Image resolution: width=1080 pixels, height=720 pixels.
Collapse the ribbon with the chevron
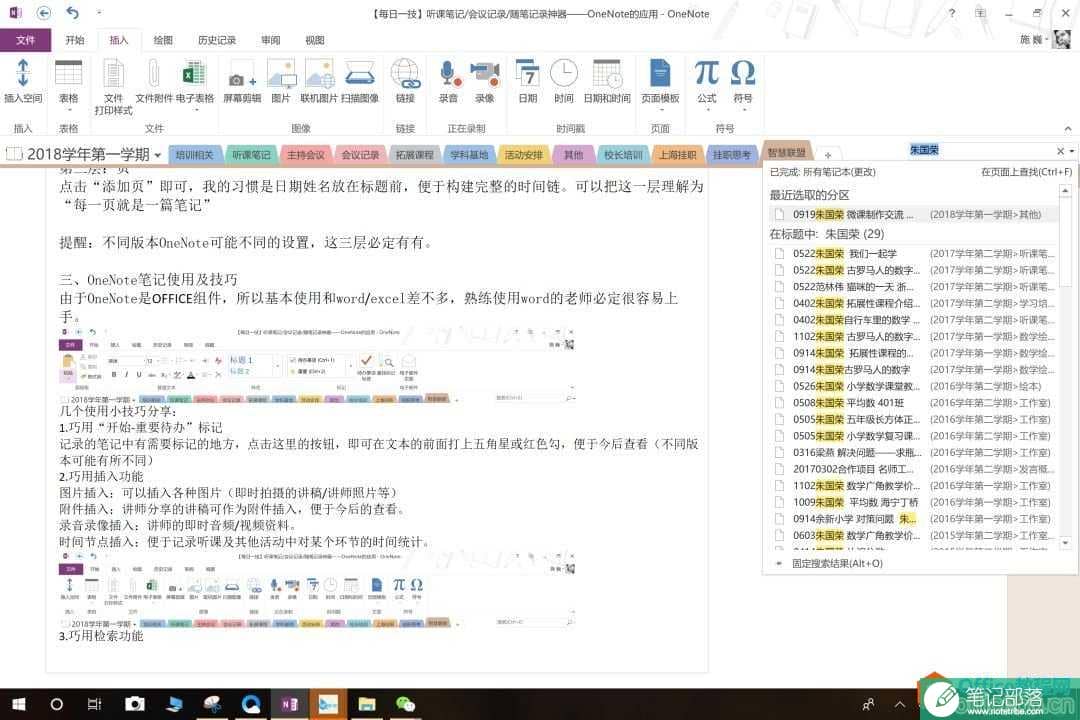pyautogui.click(x=1068, y=129)
